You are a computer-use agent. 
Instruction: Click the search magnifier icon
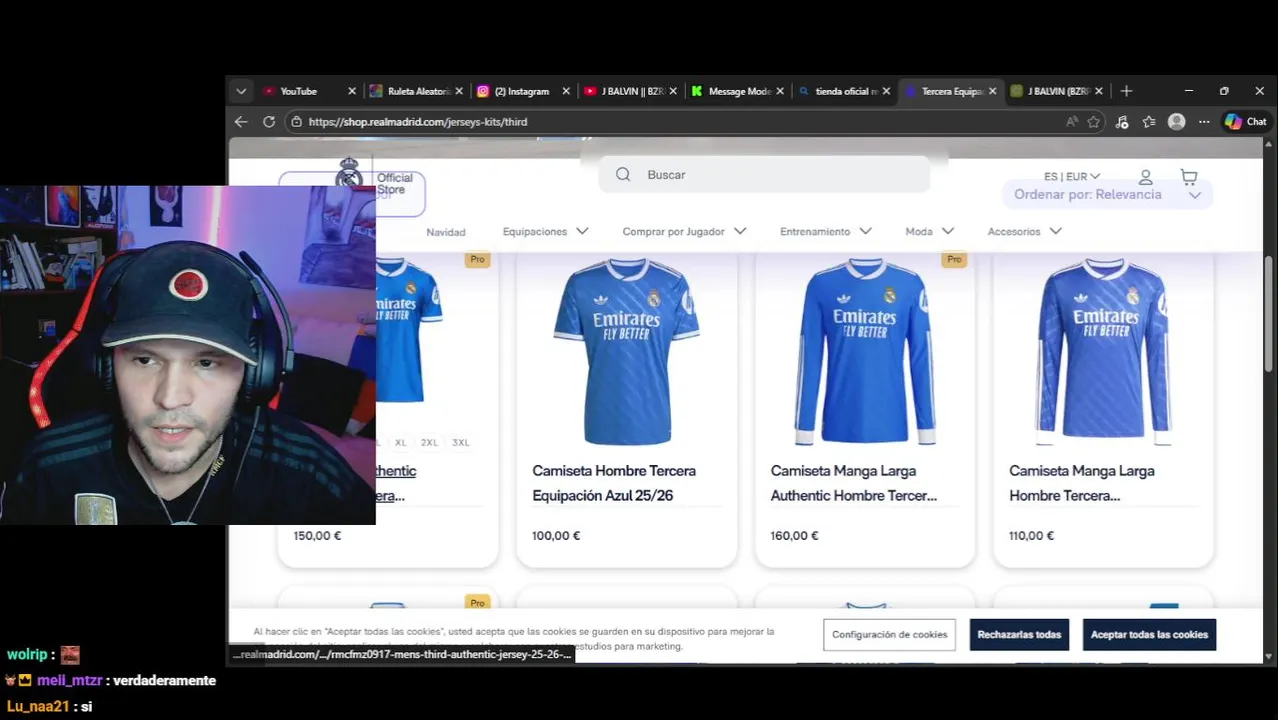[623, 175]
